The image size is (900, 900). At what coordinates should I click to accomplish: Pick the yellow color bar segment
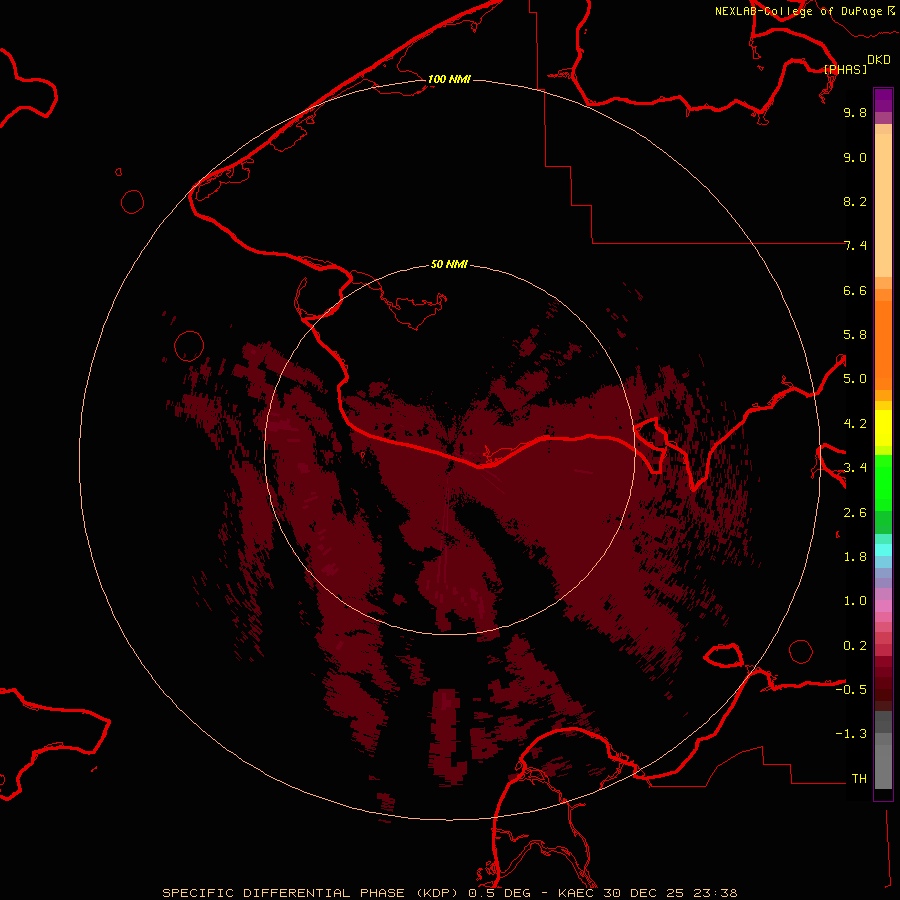pyautogui.click(x=883, y=428)
